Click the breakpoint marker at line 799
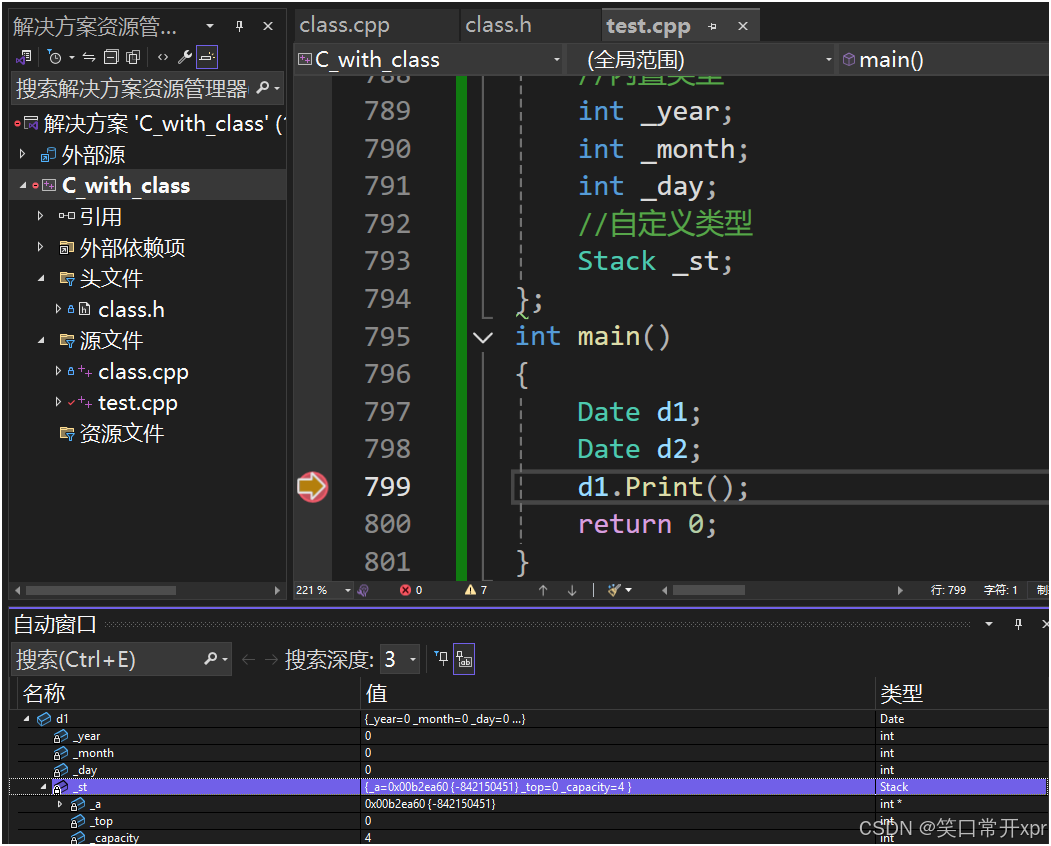This screenshot has width=1051, height=846. (x=312, y=487)
